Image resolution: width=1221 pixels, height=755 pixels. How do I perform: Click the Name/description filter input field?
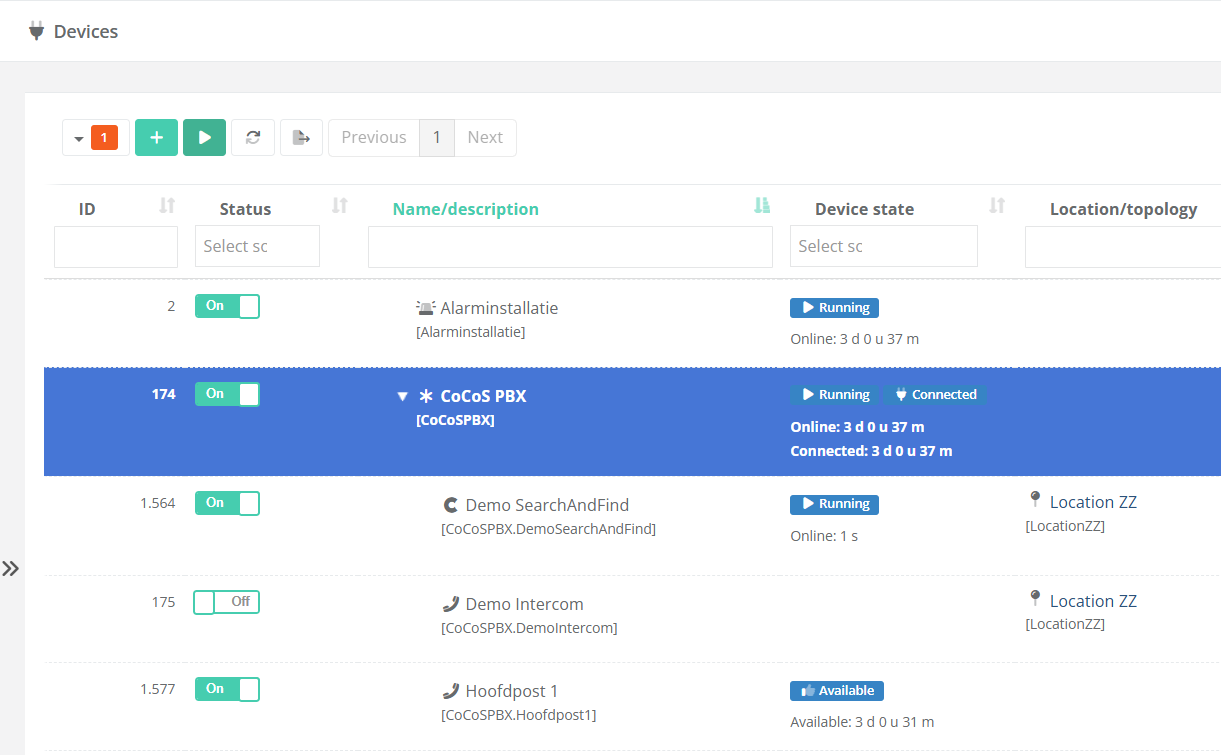coord(570,246)
